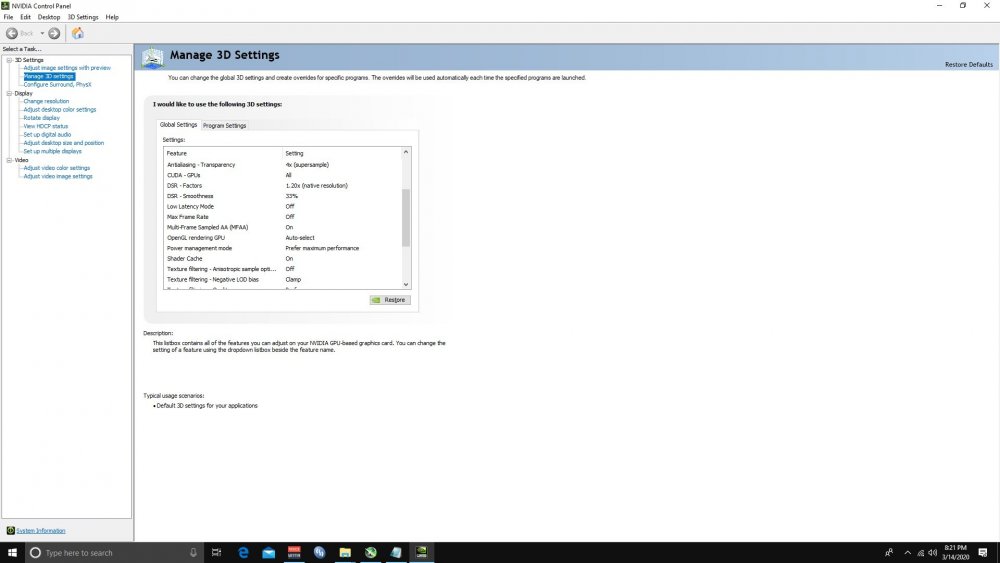Select the Low Latency Mode row
This screenshot has height=563, width=1000.
283,207
